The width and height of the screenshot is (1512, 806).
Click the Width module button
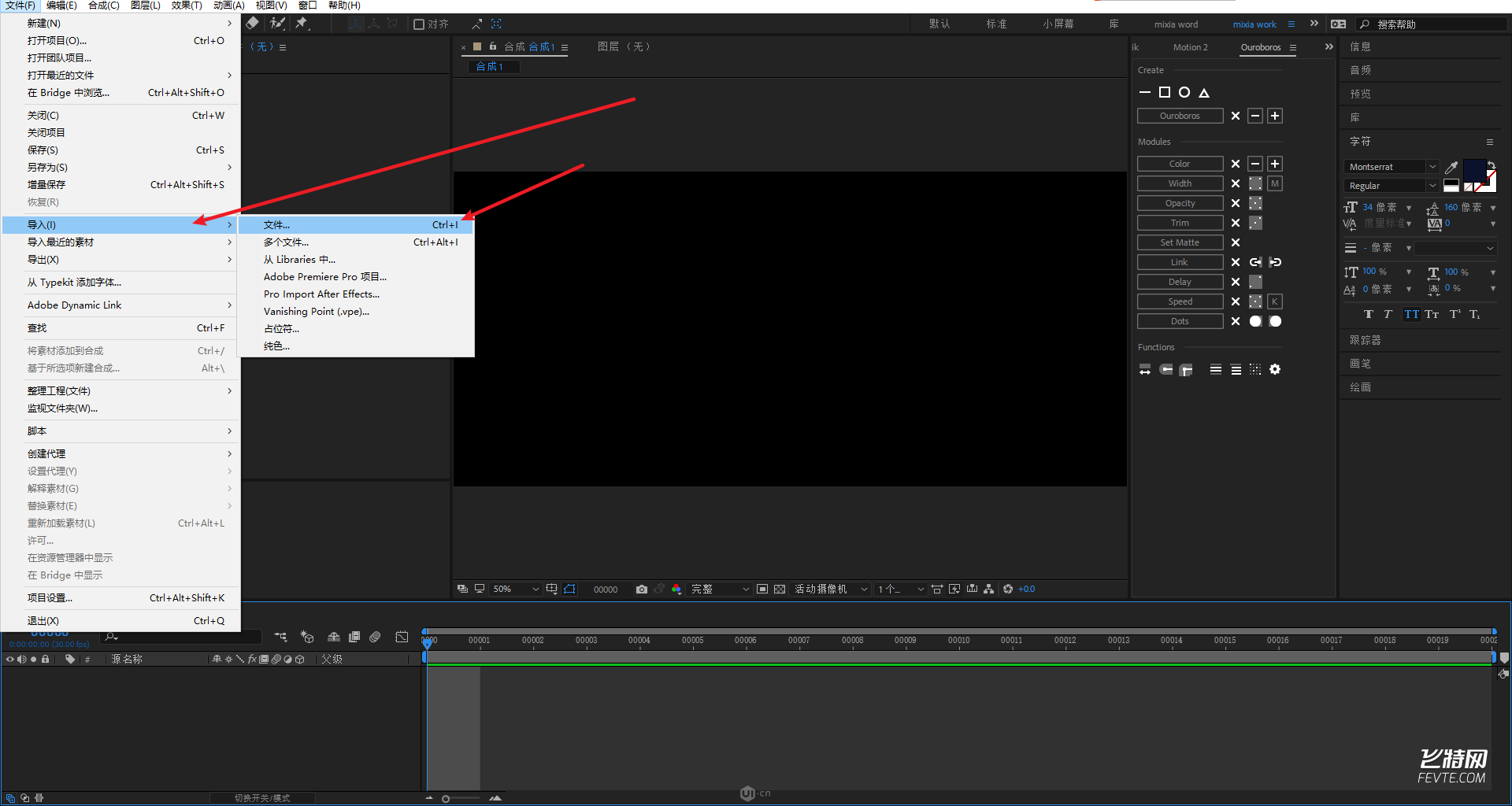click(1180, 183)
